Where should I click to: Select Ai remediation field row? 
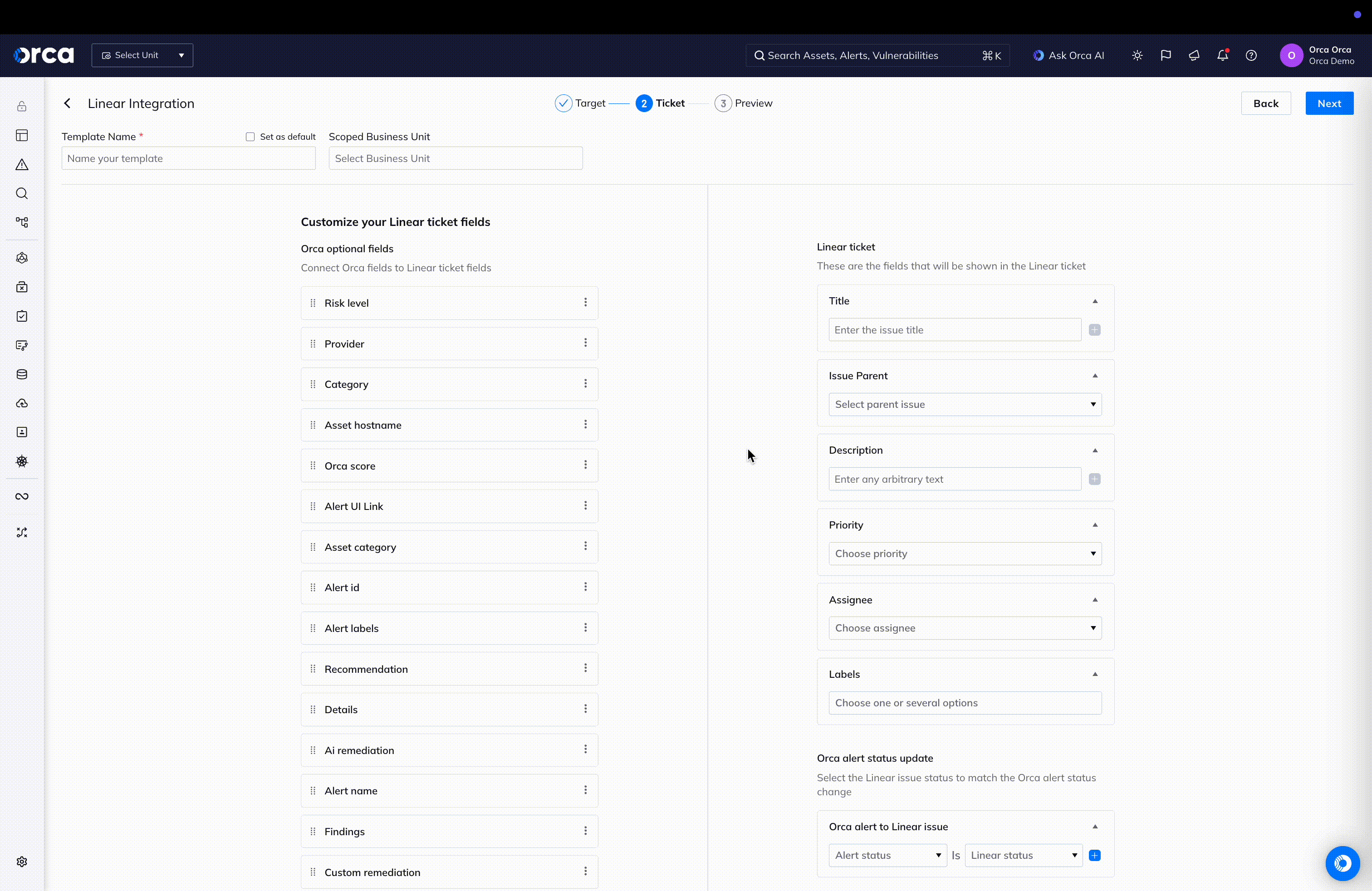coord(449,750)
